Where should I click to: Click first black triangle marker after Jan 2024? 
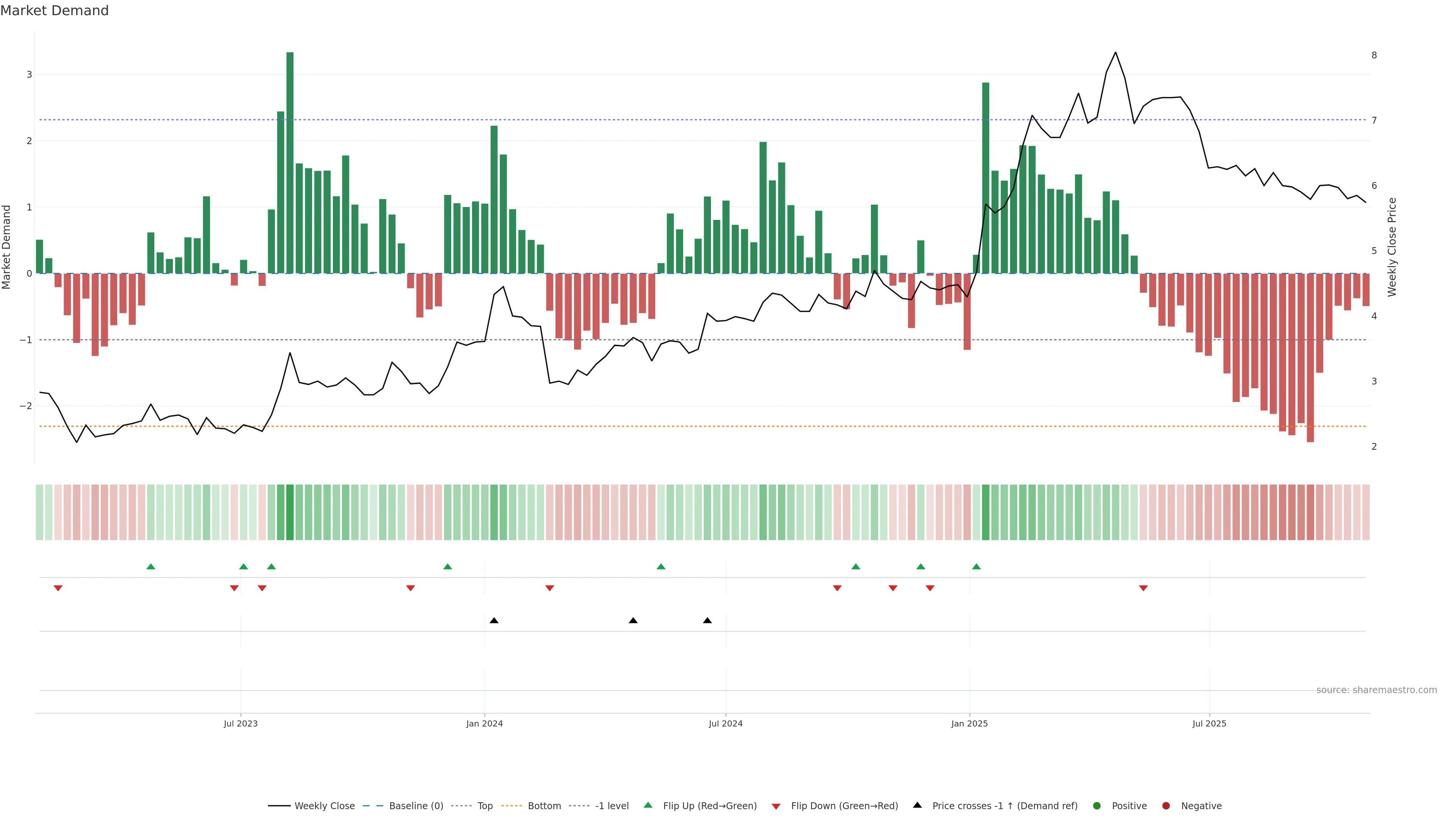point(494,621)
